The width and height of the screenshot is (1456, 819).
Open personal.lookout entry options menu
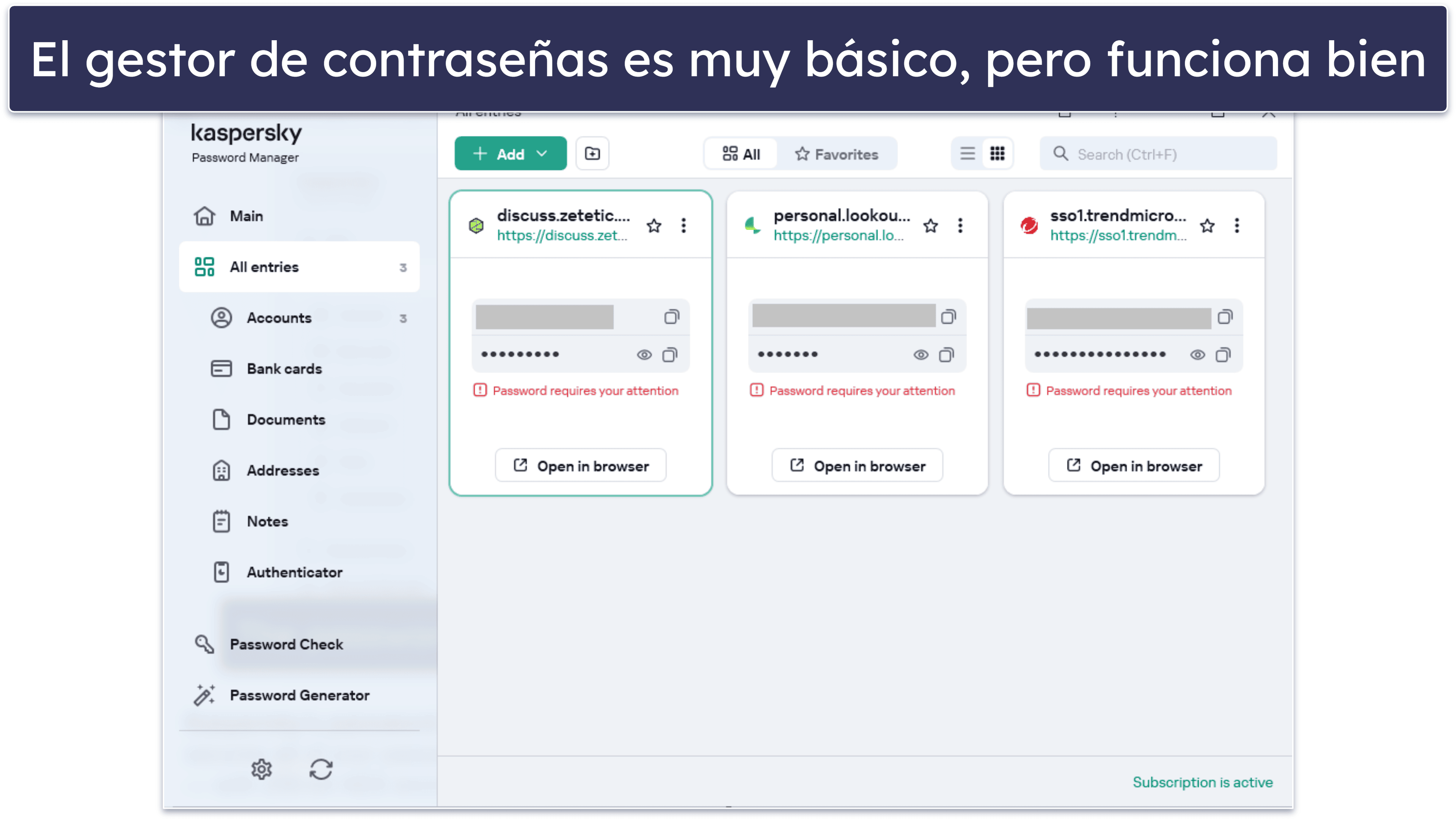(960, 226)
